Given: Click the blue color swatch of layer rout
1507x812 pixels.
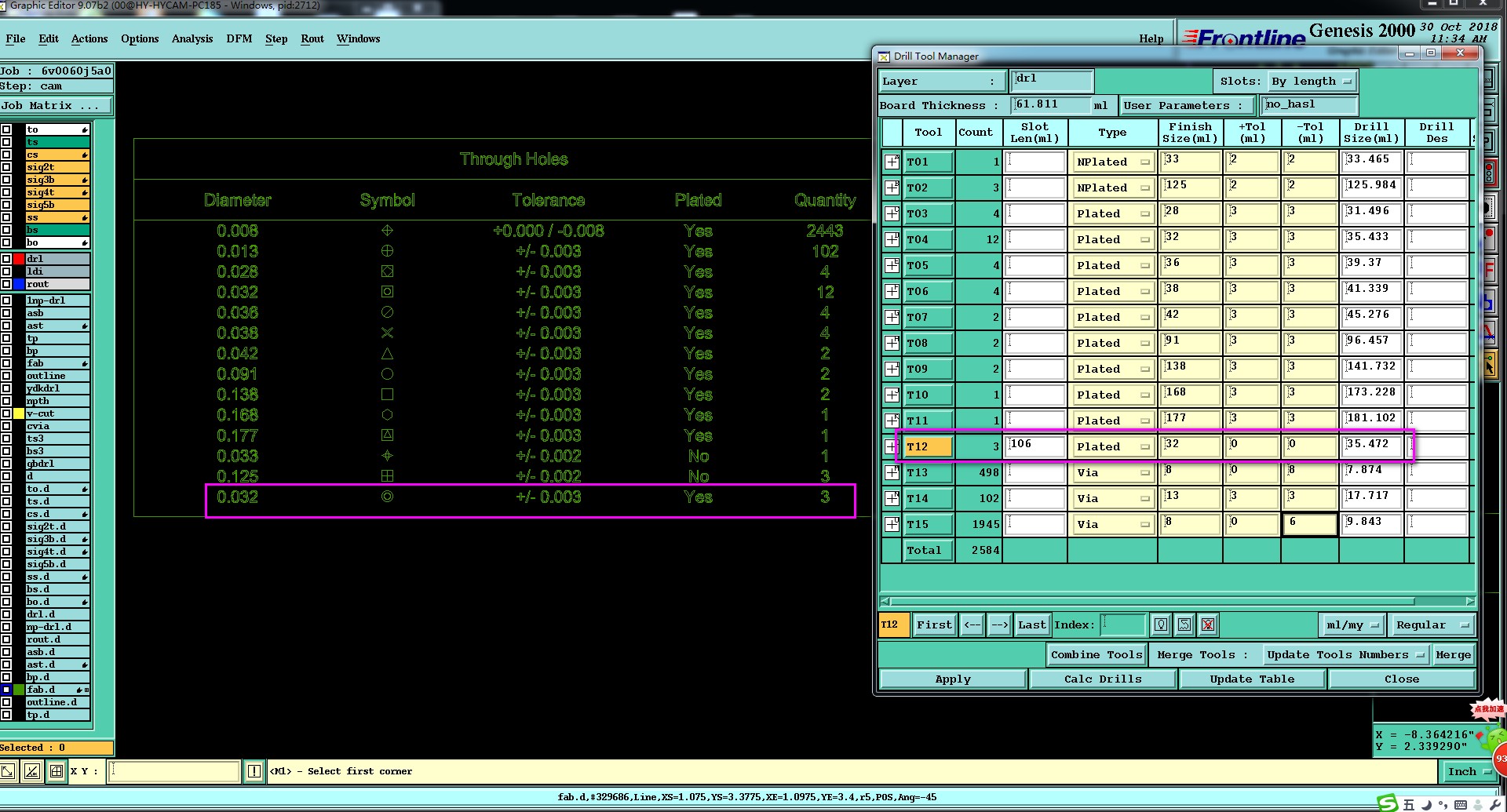Looking at the screenshot, I should click(x=19, y=284).
